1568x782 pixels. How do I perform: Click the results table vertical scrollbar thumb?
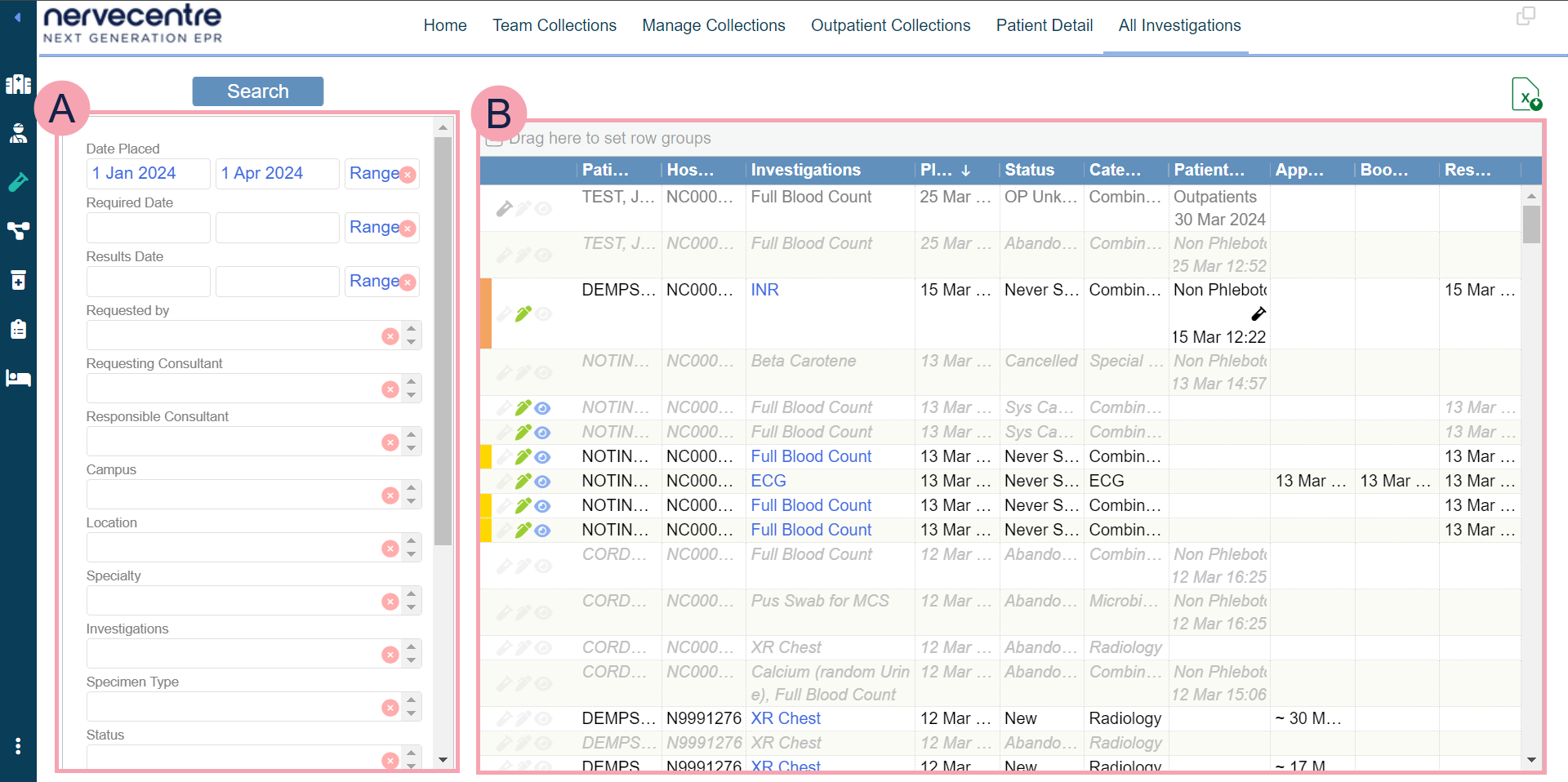1531,224
